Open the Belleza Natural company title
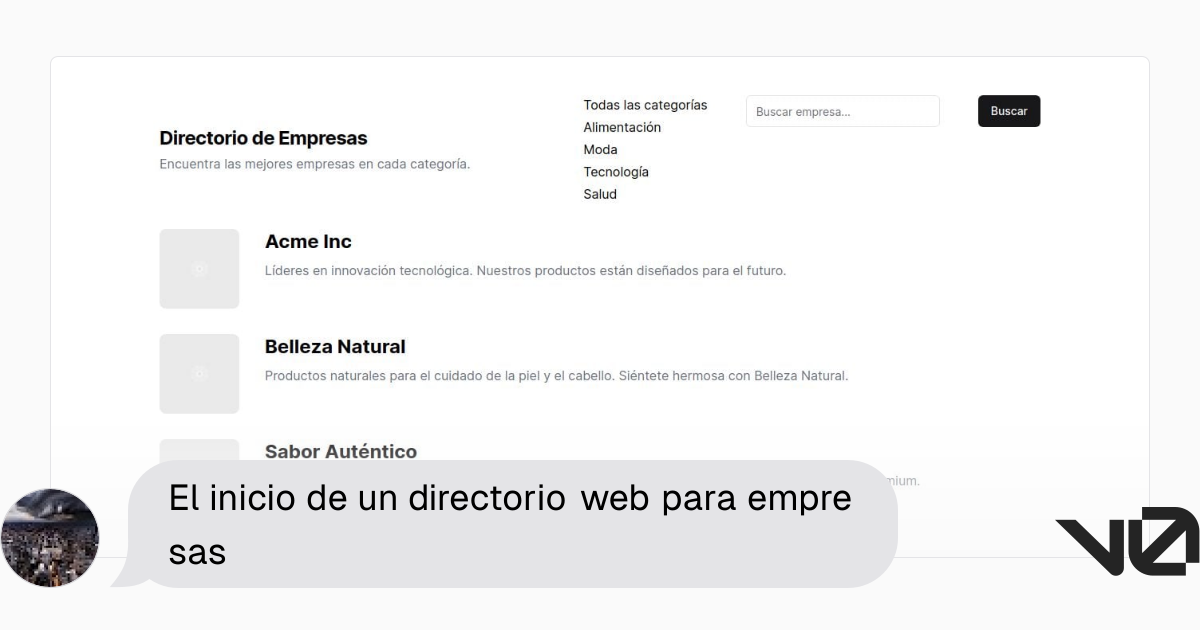1200x630 pixels. click(335, 347)
